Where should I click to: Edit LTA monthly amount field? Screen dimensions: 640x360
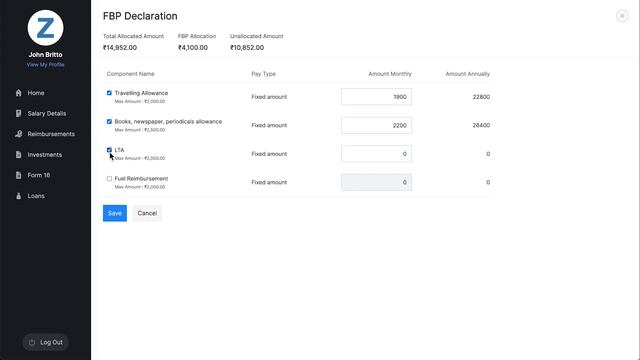pyautogui.click(x=376, y=154)
